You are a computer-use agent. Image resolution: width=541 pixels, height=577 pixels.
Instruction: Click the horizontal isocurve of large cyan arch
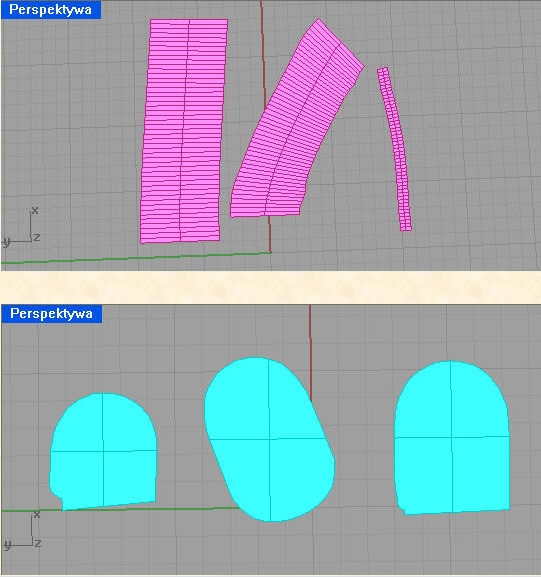click(452, 437)
